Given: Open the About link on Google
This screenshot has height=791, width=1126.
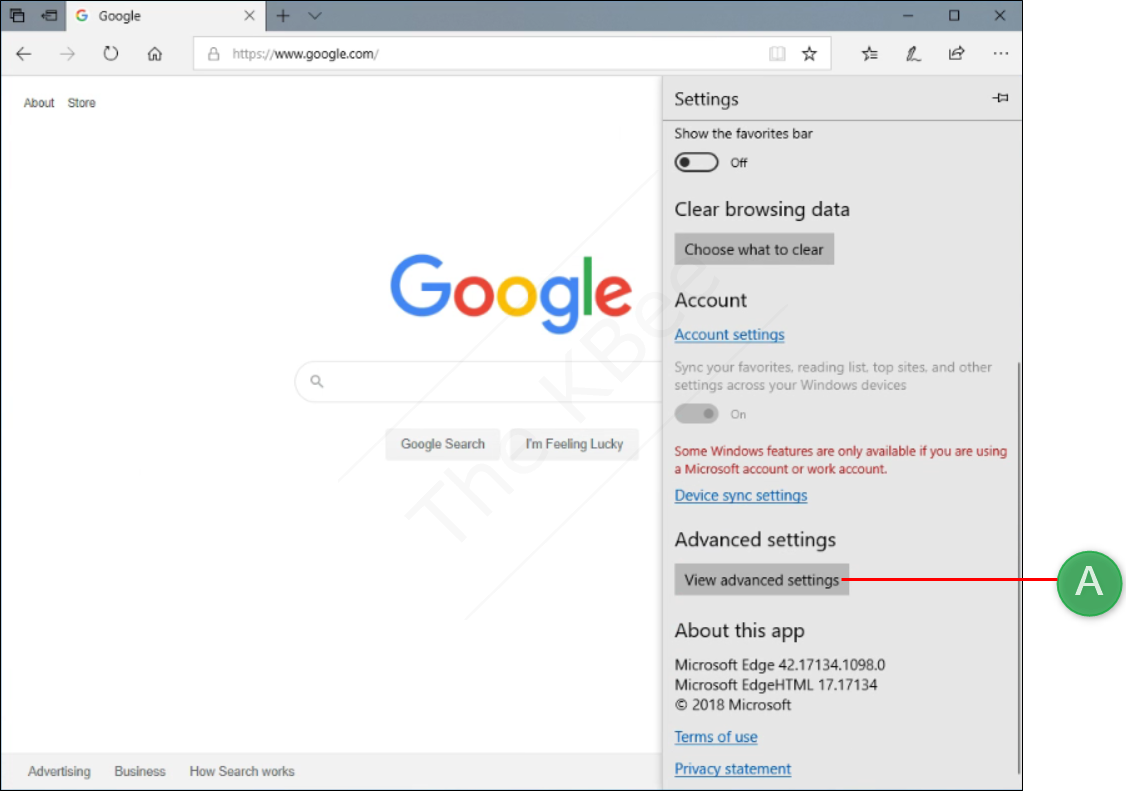Looking at the screenshot, I should click(39, 103).
